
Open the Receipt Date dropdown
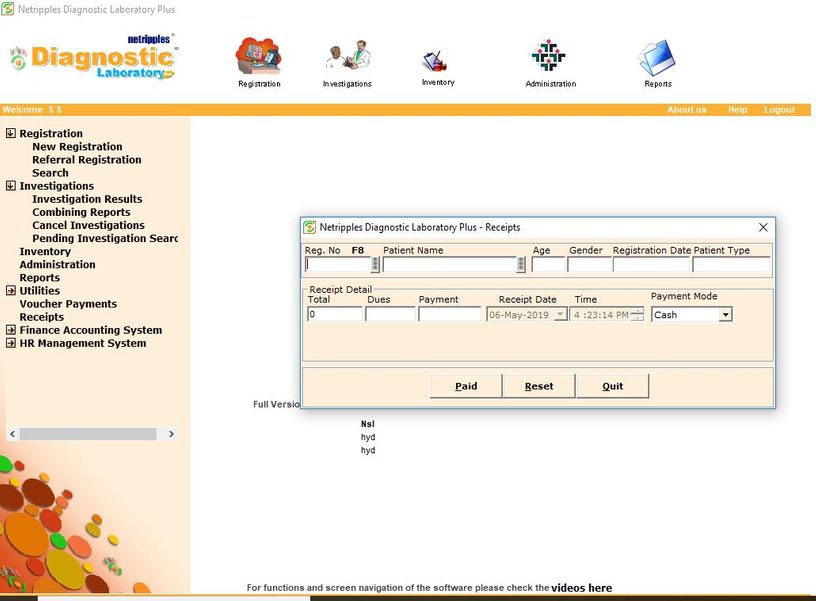560,315
